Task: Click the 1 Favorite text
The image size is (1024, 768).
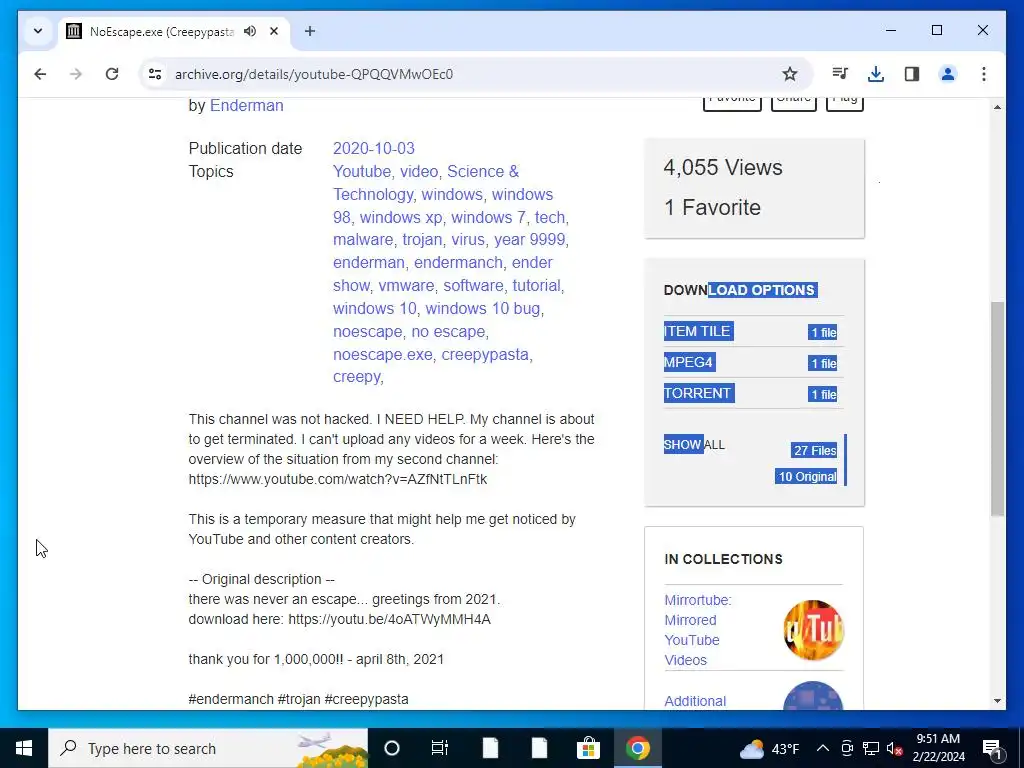Action: coord(712,208)
